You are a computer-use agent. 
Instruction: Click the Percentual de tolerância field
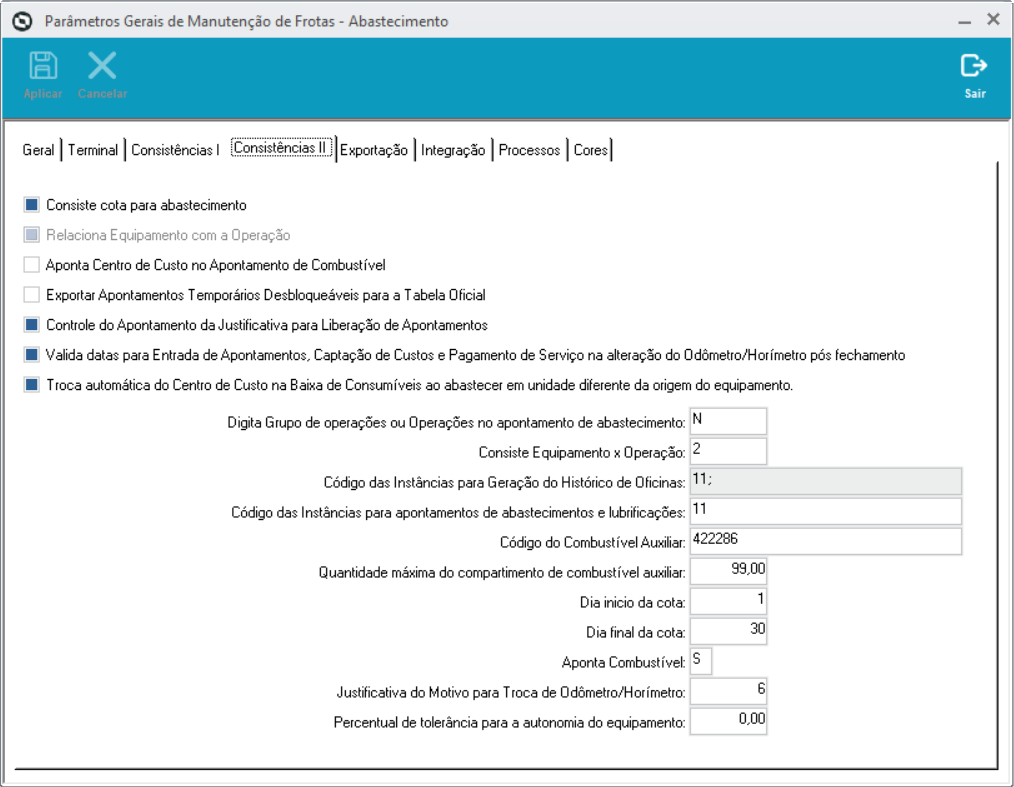point(728,721)
